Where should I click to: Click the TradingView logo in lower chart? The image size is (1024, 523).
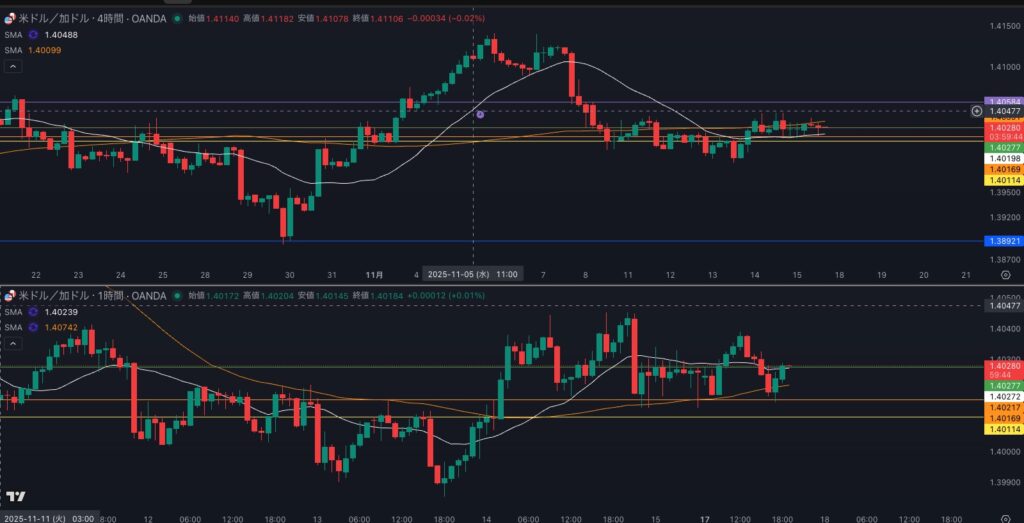coord(16,497)
